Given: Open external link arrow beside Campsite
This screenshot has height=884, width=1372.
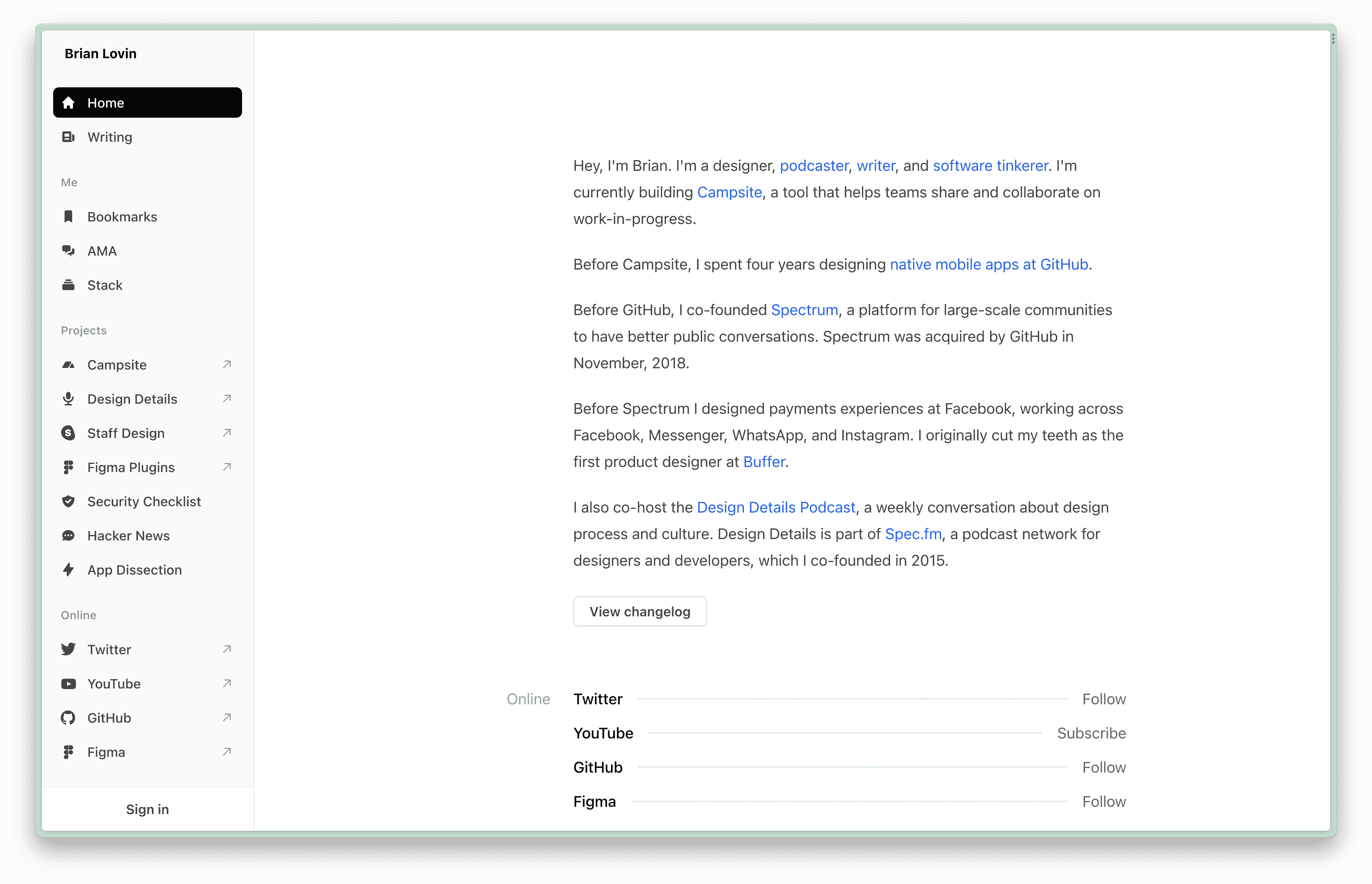Looking at the screenshot, I should 227,364.
